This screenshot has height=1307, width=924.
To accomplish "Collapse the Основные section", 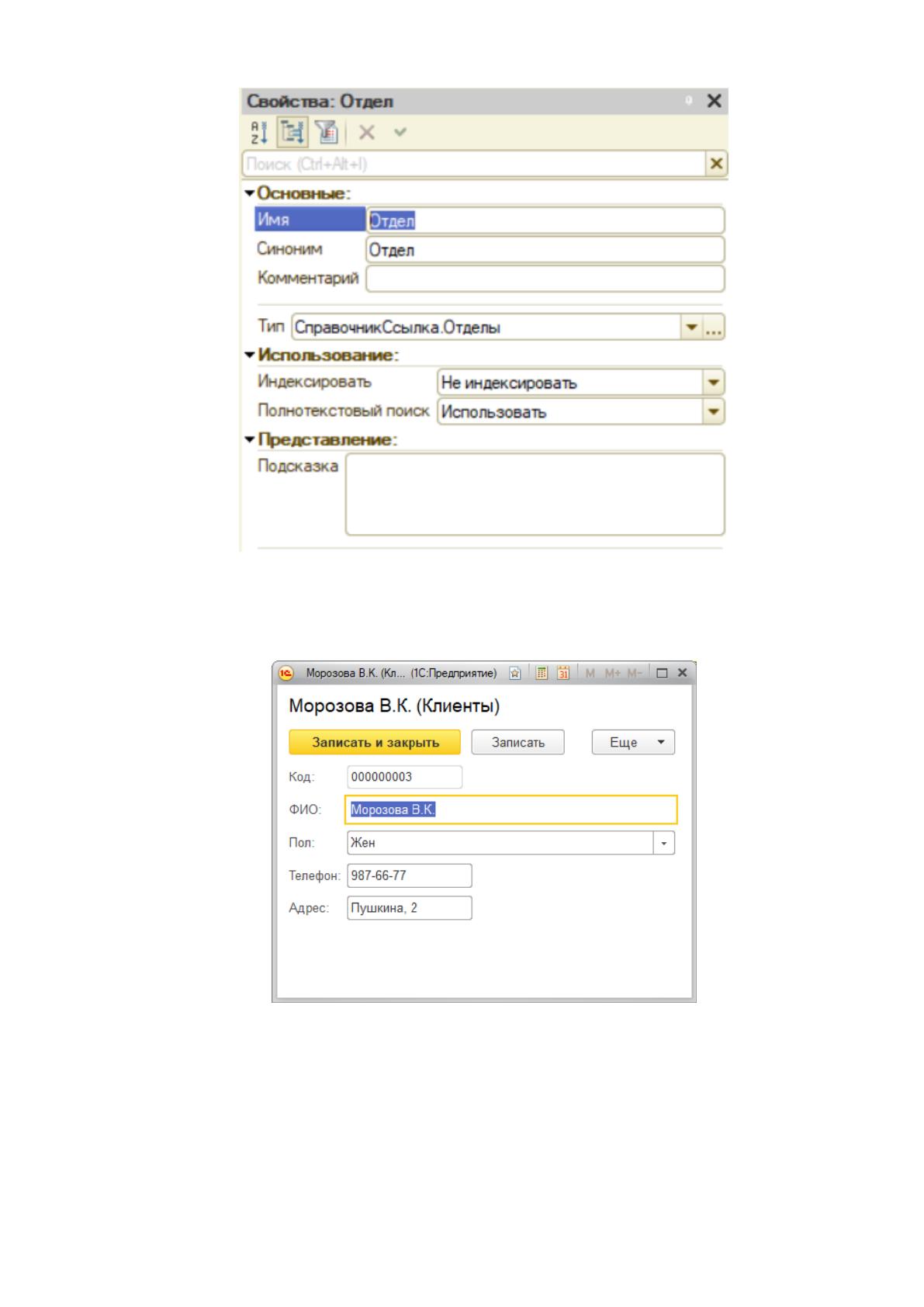I will coord(250,192).
